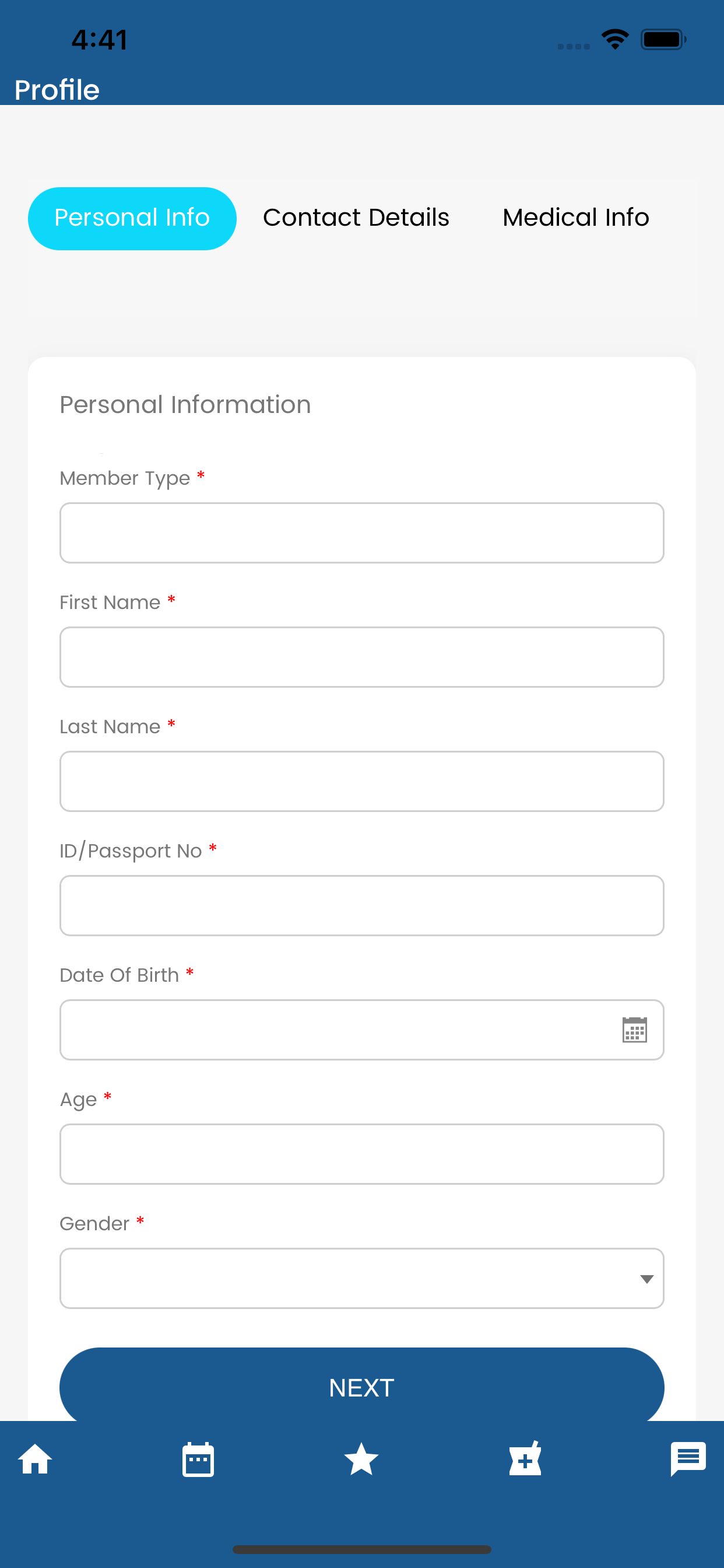
Task: Expand the Gender dropdown arrow
Action: click(x=646, y=1279)
